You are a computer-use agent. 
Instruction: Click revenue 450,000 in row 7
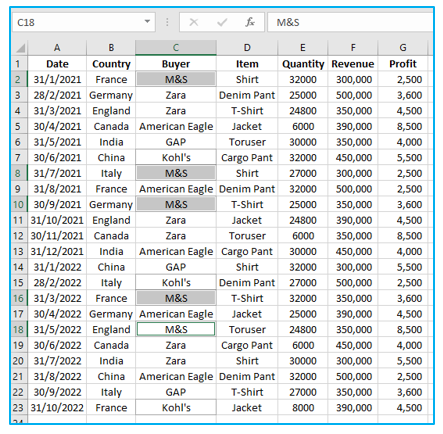point(353,157)
